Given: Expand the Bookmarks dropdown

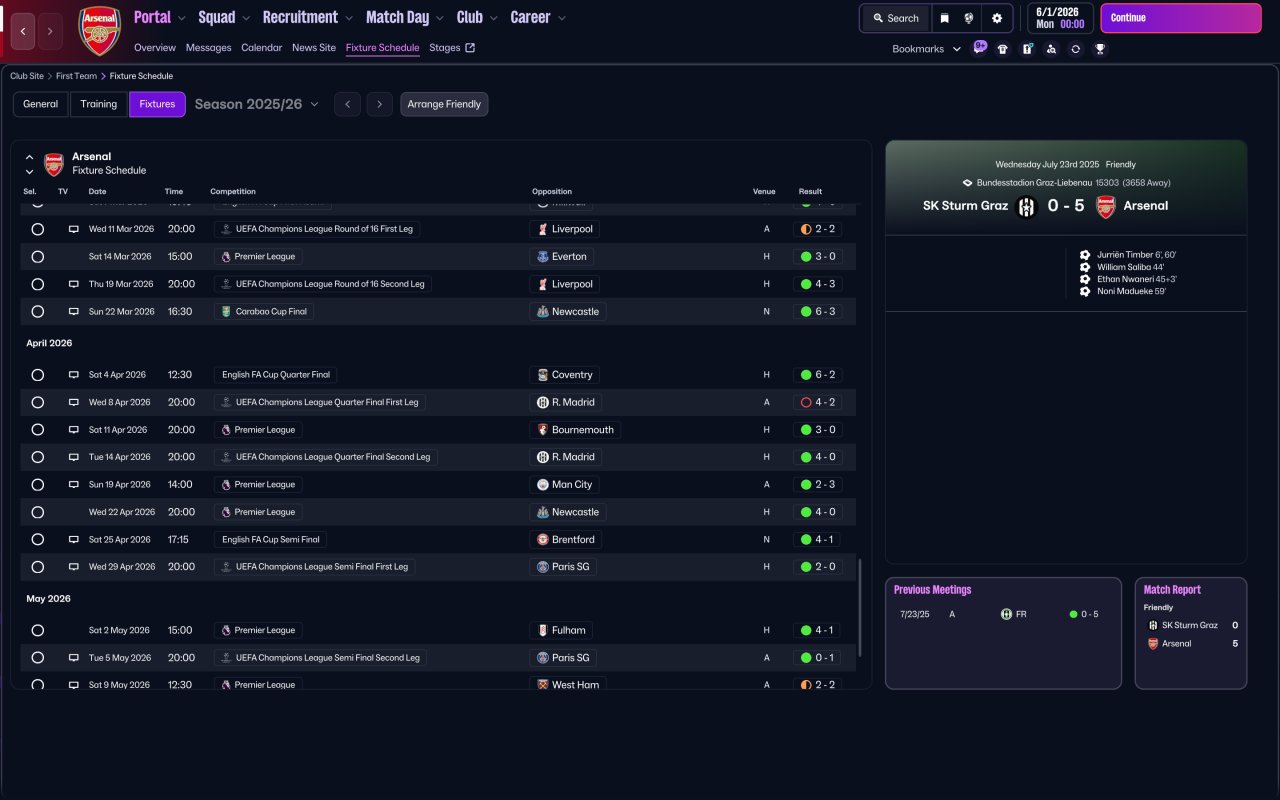Looking at the screenshot, I should point(927,49).
